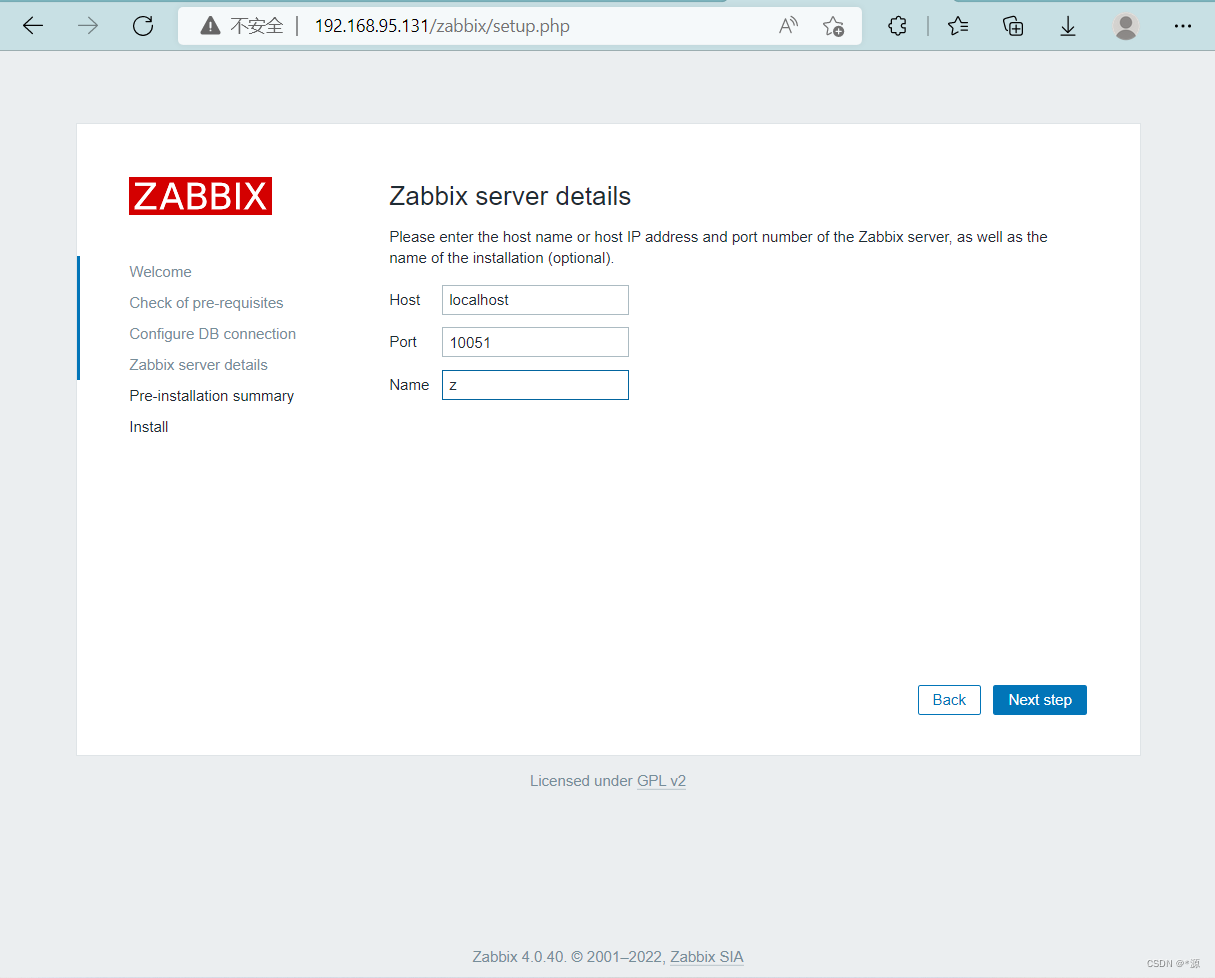Image resolution: width=1215 pixels, height=978 pixels.
Task: Open browser settings and more menu
Action: point(1183,26)
